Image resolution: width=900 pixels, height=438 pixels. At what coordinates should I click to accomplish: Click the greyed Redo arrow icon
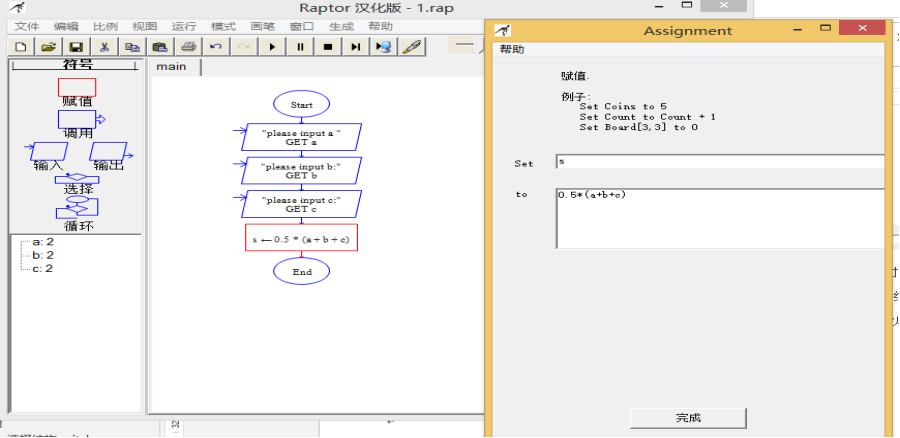coord(244,46)
